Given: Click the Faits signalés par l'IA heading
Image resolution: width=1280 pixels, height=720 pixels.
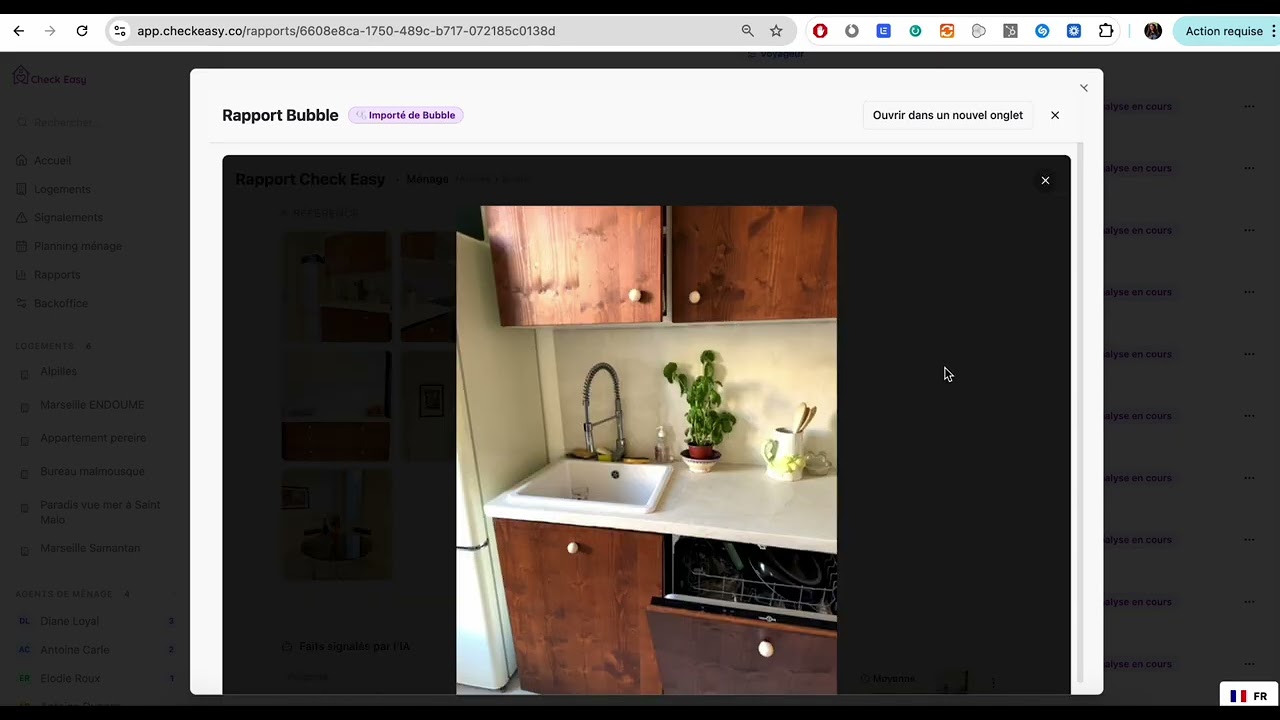Looking at the screenshot, I should pos(354,647).
